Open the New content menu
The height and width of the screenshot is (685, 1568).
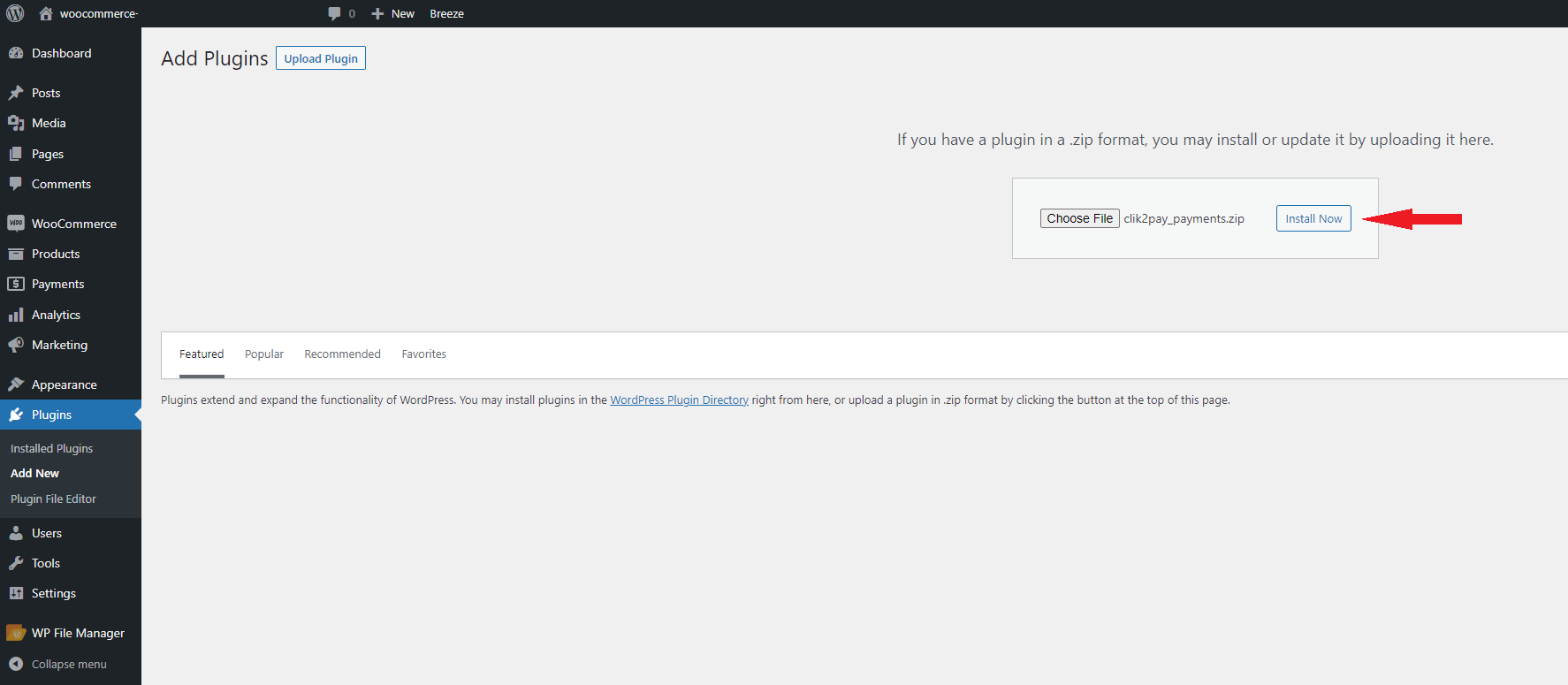click(x=403, y=13)
